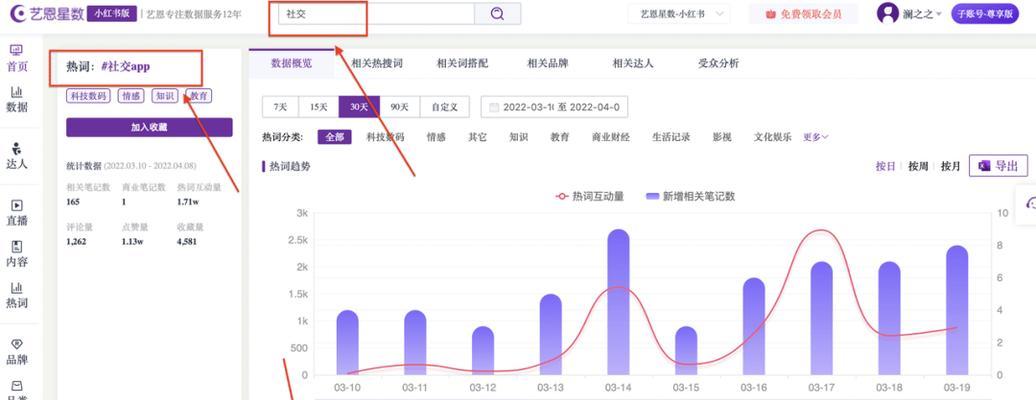Switch to the 相关达人 tab

633,64
